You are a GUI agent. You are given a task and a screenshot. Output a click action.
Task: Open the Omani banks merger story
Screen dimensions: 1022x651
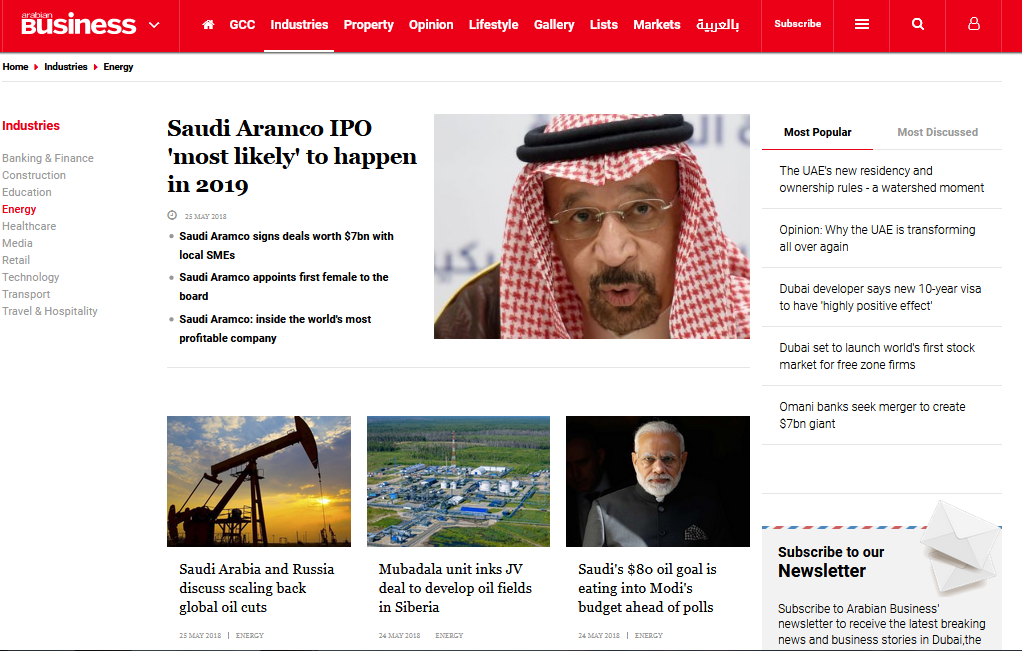872,415
